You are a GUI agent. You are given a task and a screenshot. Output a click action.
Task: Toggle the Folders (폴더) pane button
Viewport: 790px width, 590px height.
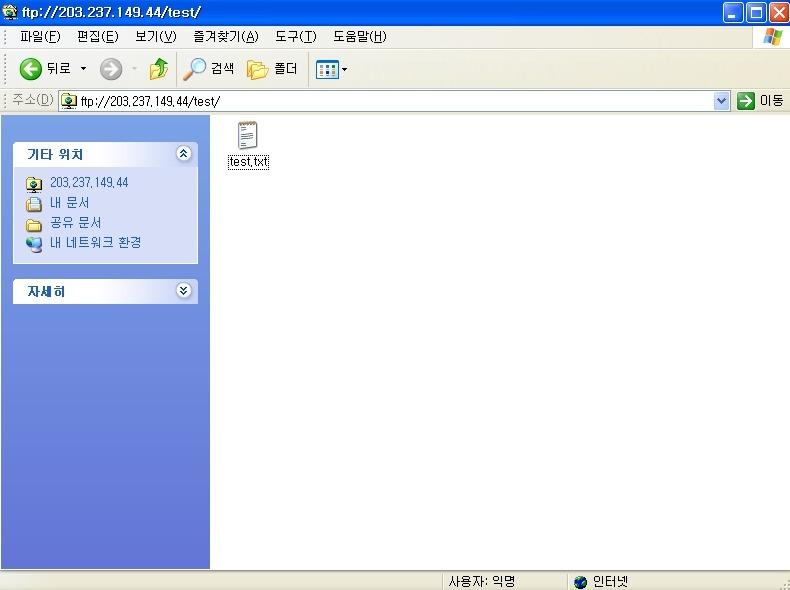272,69
